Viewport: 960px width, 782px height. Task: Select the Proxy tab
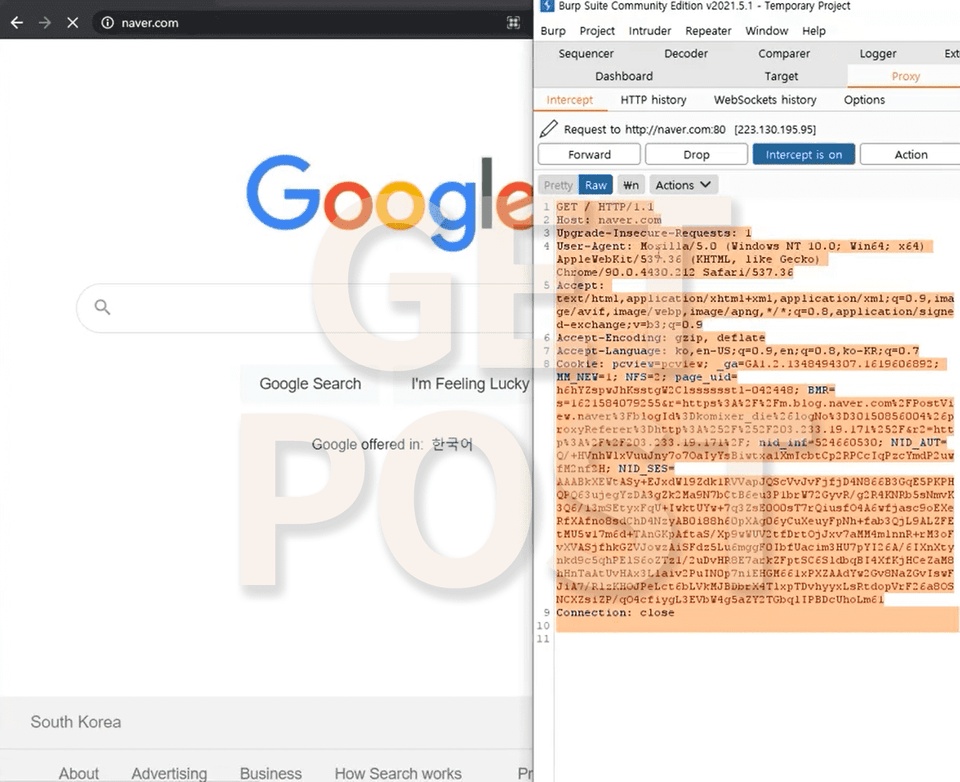(906, 76)
